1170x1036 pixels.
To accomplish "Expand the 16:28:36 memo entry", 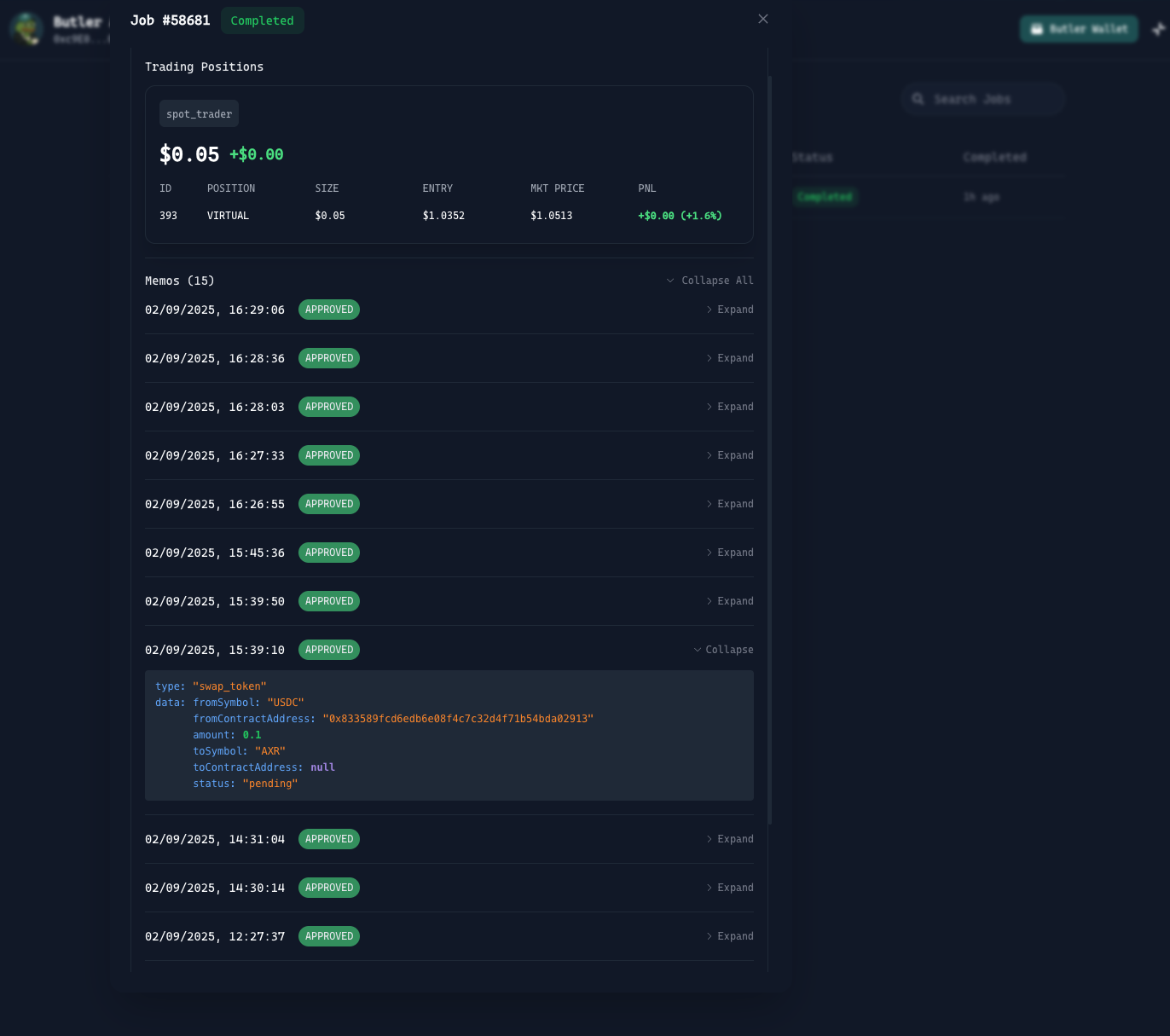I will [x=730, y=358].
